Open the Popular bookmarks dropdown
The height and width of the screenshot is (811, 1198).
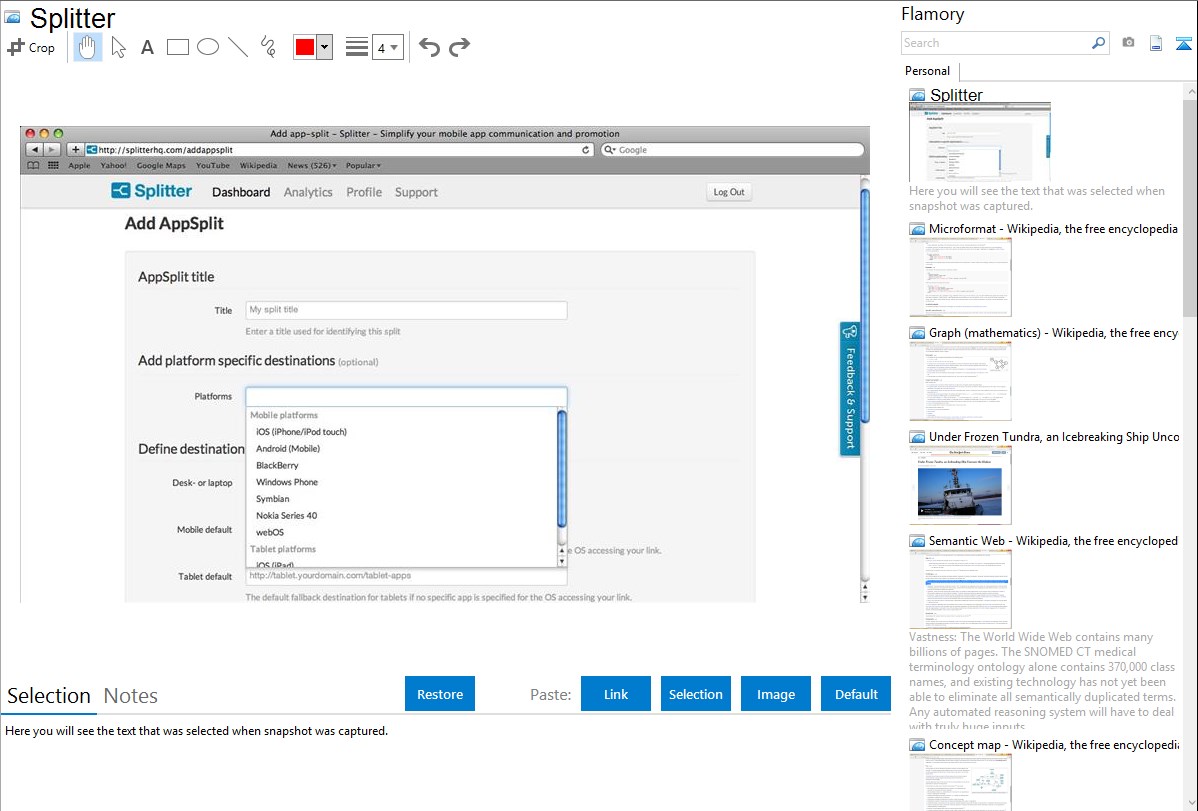(363, 165)
